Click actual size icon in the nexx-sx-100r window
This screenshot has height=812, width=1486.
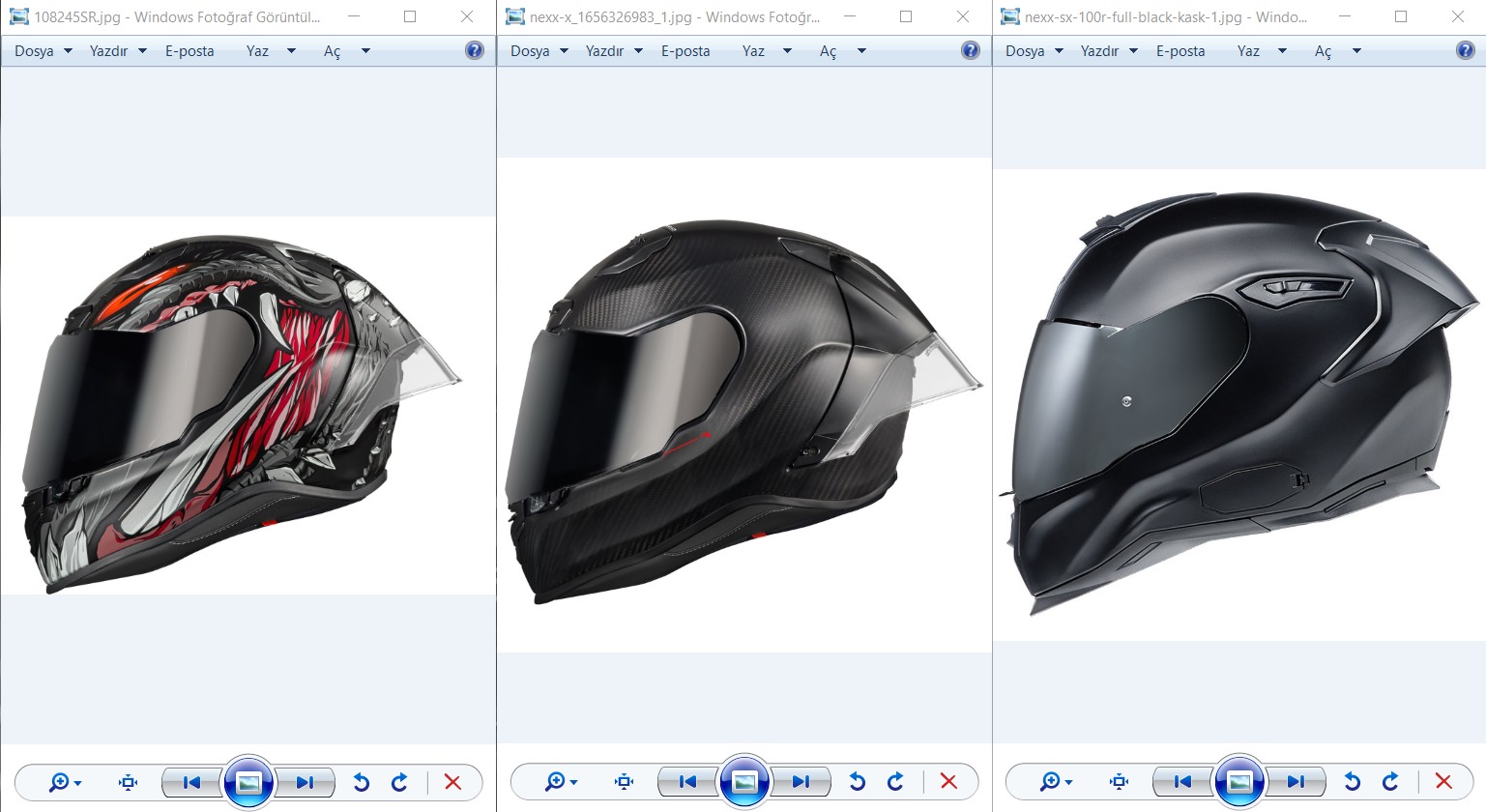[x=1119, y=782]
